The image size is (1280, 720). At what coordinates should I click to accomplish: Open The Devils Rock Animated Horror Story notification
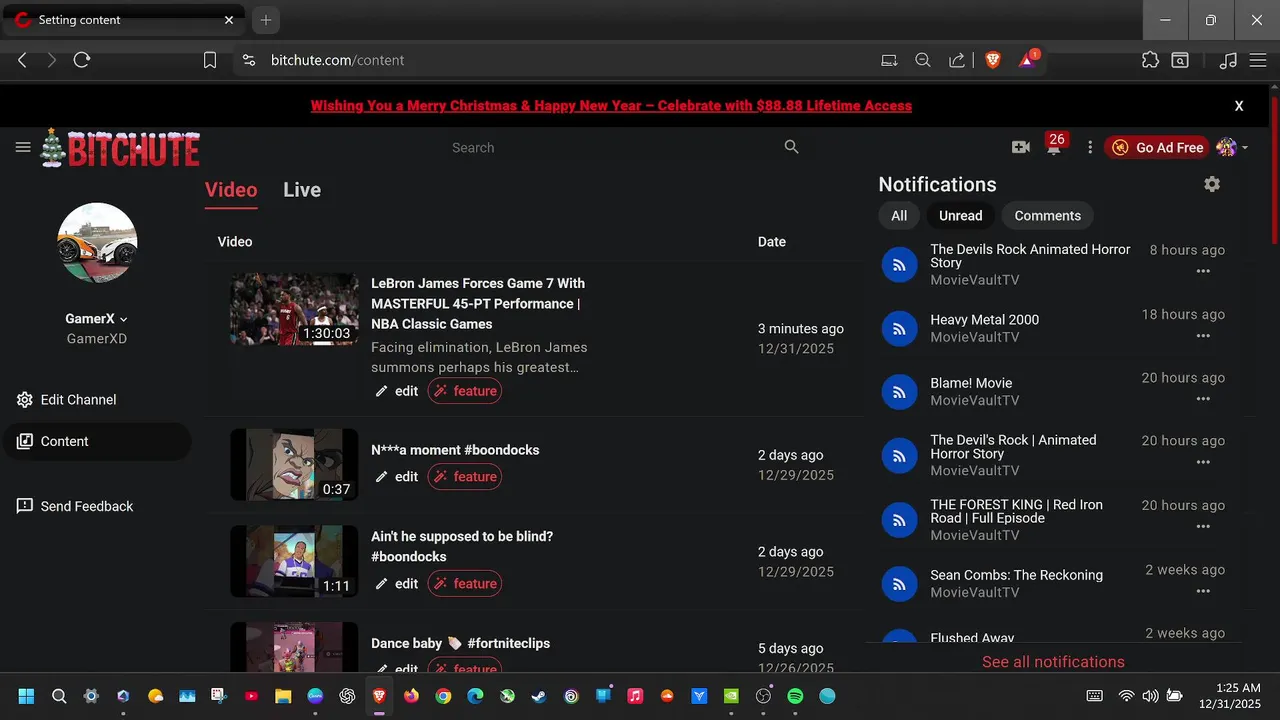coord(1030,256)
